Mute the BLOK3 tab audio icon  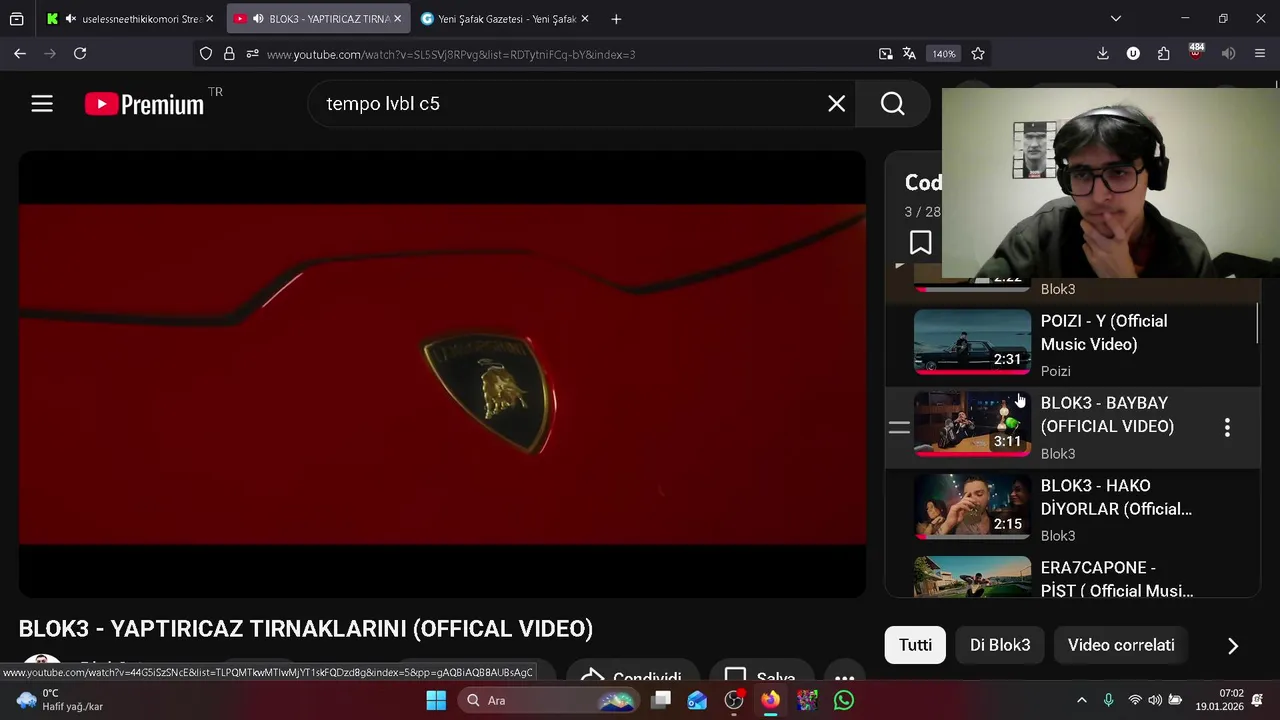pyautogui.click(x=258, y=19)
